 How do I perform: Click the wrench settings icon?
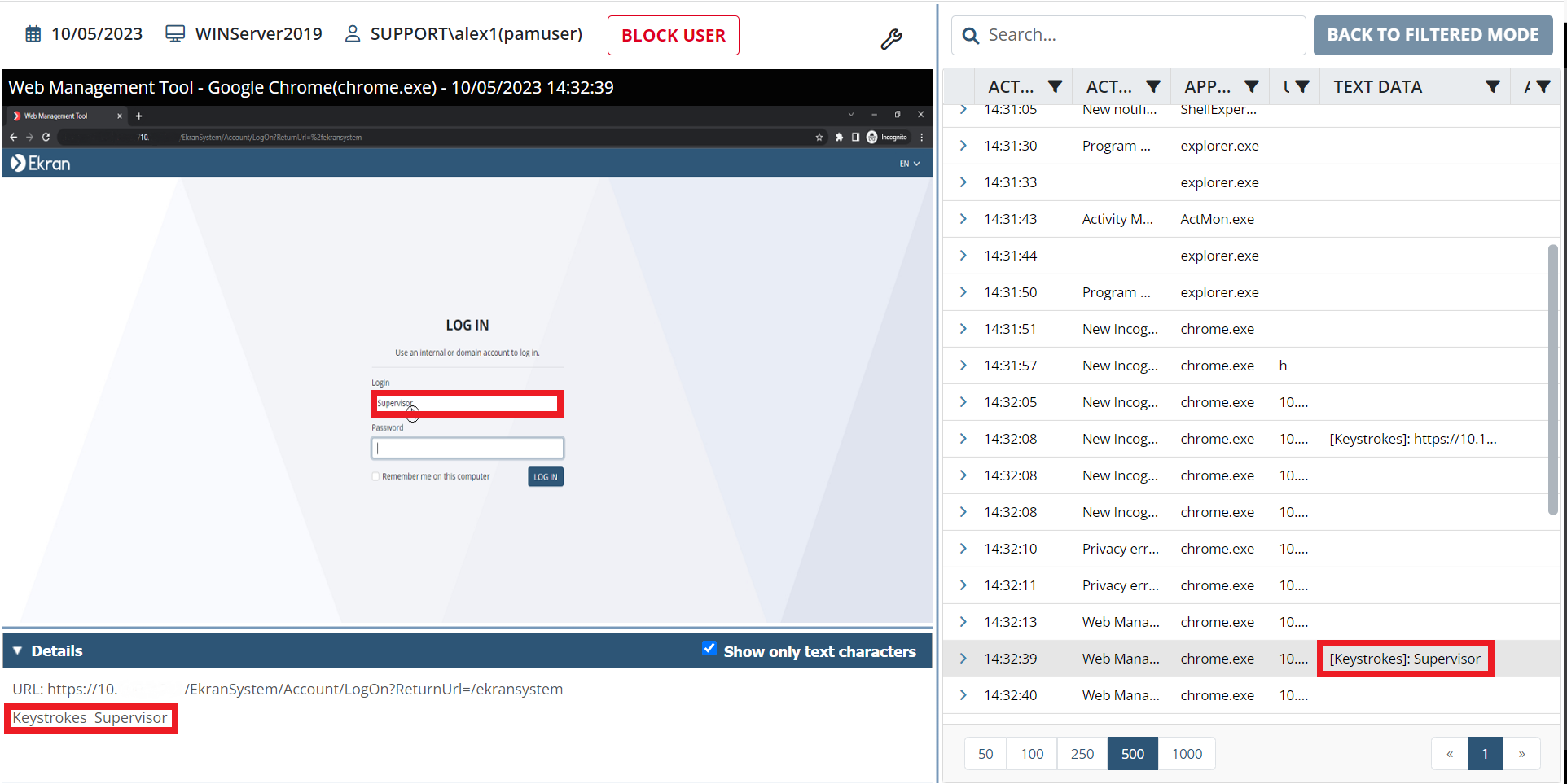click(891, 39)
